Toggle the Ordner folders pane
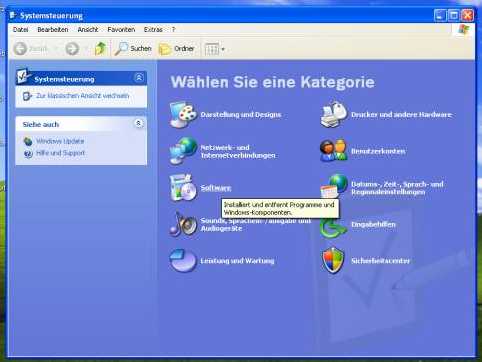482x362 pixels. 177,49
